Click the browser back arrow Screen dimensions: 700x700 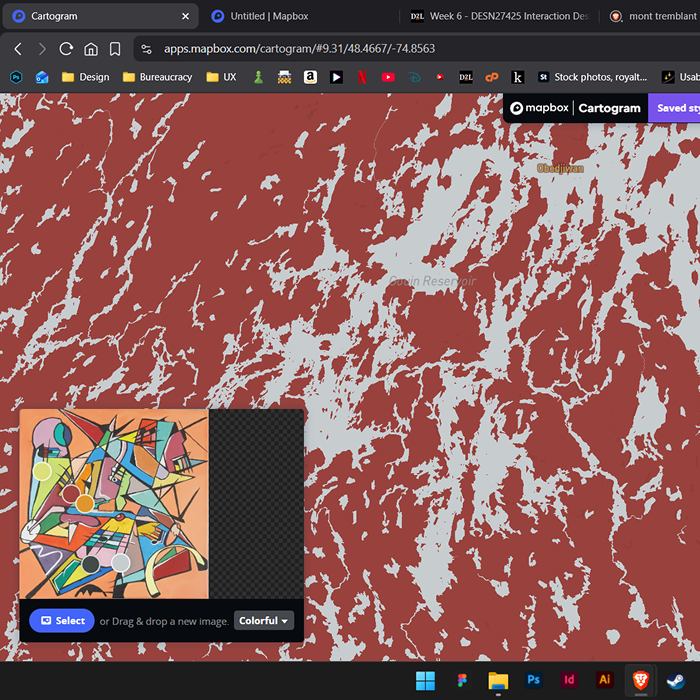(x=18, y=49)
